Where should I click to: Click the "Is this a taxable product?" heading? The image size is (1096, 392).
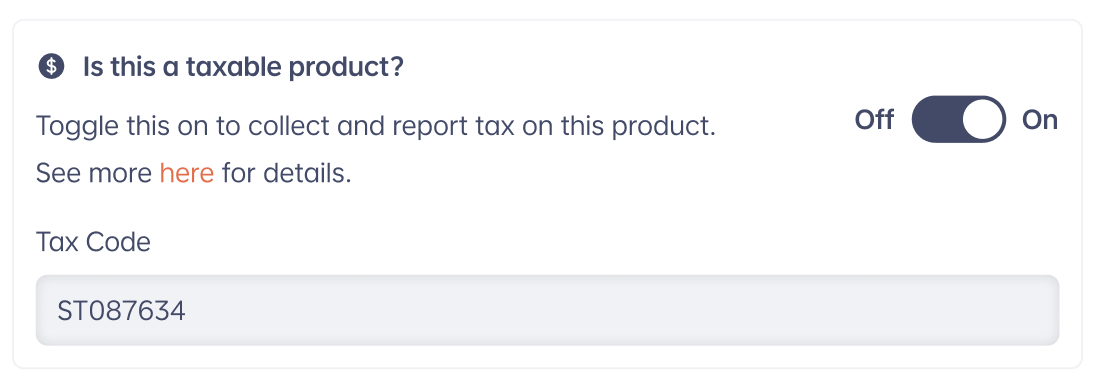(x=243, y=67)
